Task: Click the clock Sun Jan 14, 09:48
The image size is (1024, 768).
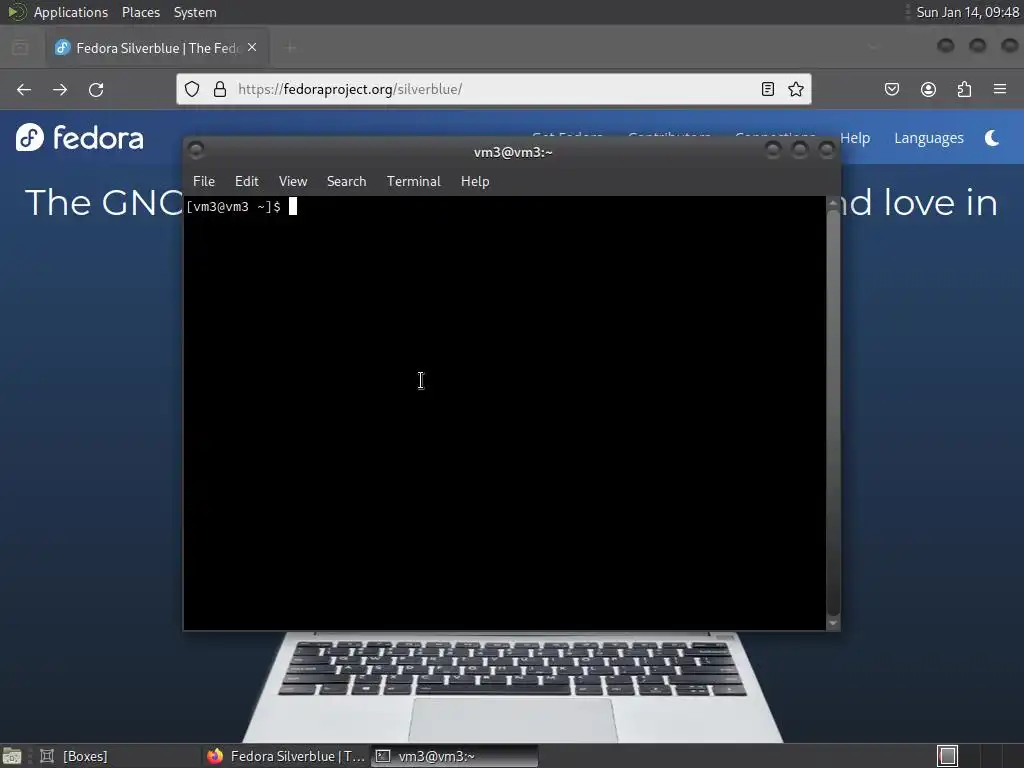Action: click(967, 12)
